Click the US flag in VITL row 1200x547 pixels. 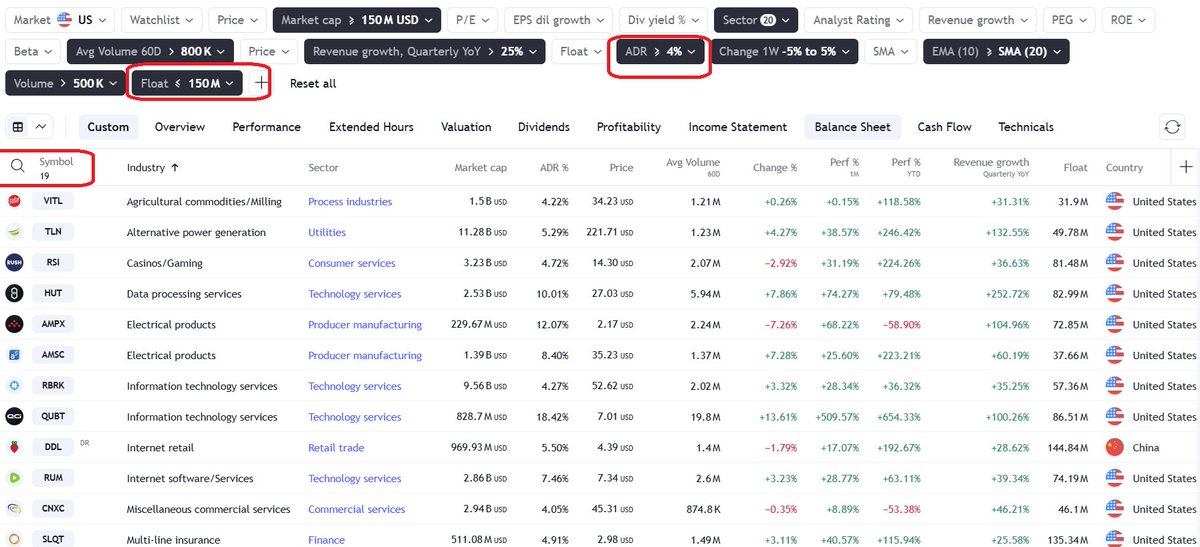[x=1114, y=201]
